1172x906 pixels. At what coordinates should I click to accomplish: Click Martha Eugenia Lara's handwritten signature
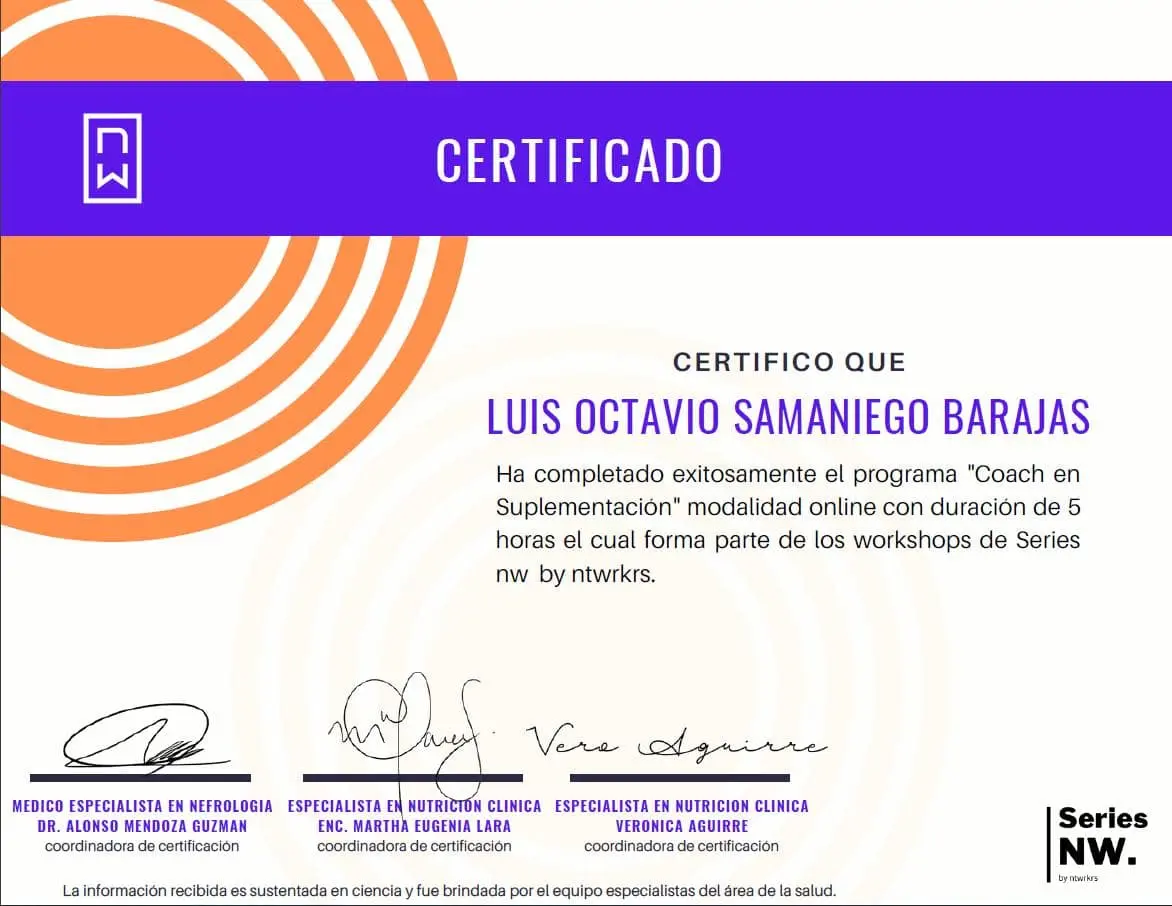click(410, 725)
